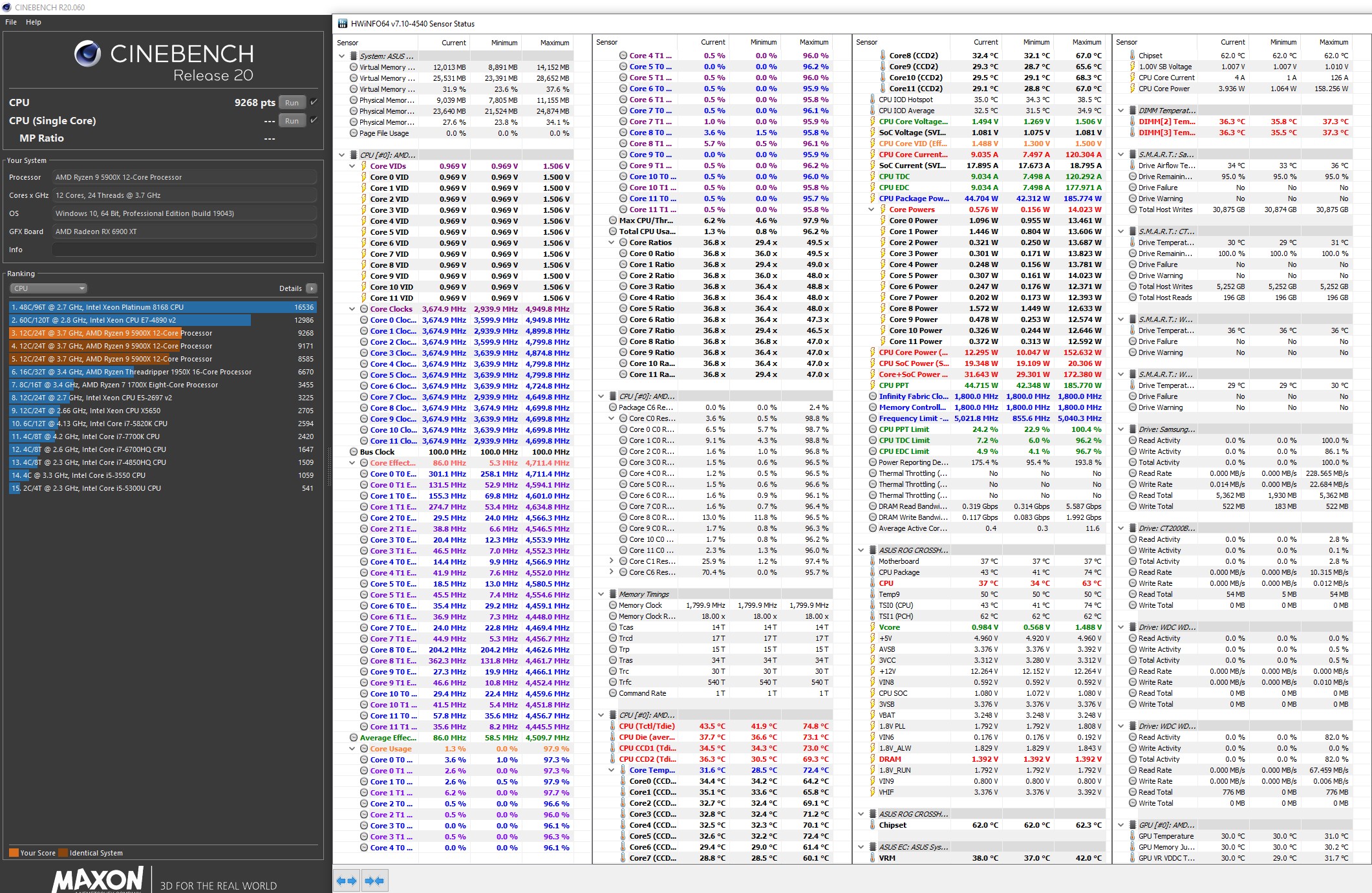This screenshot has width=1372, height=893.
Task: Click the HWiNFO64 title bar icon
Action: (x=343, y=24)
